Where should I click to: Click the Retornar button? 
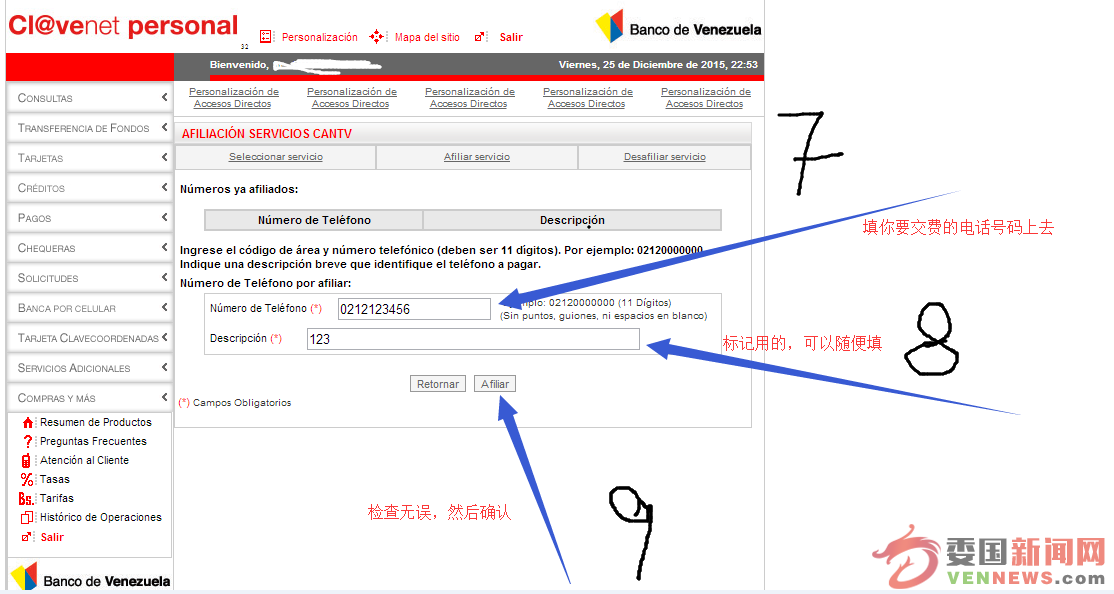[x=438, y=384]
